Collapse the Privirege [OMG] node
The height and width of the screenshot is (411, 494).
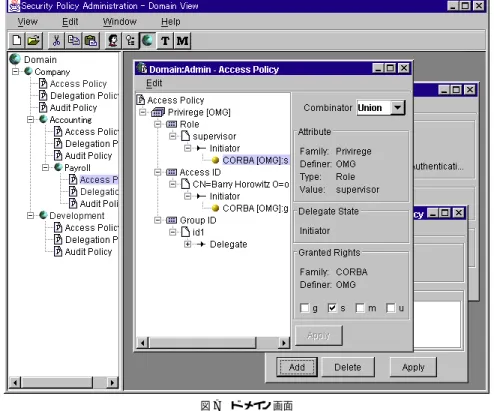tap(143, 112)
